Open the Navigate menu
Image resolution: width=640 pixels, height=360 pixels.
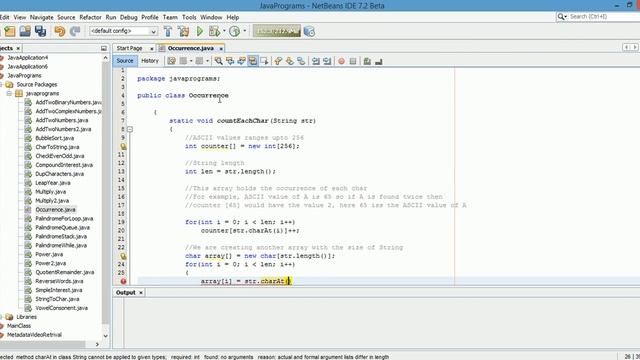click(x=42, y=17)
